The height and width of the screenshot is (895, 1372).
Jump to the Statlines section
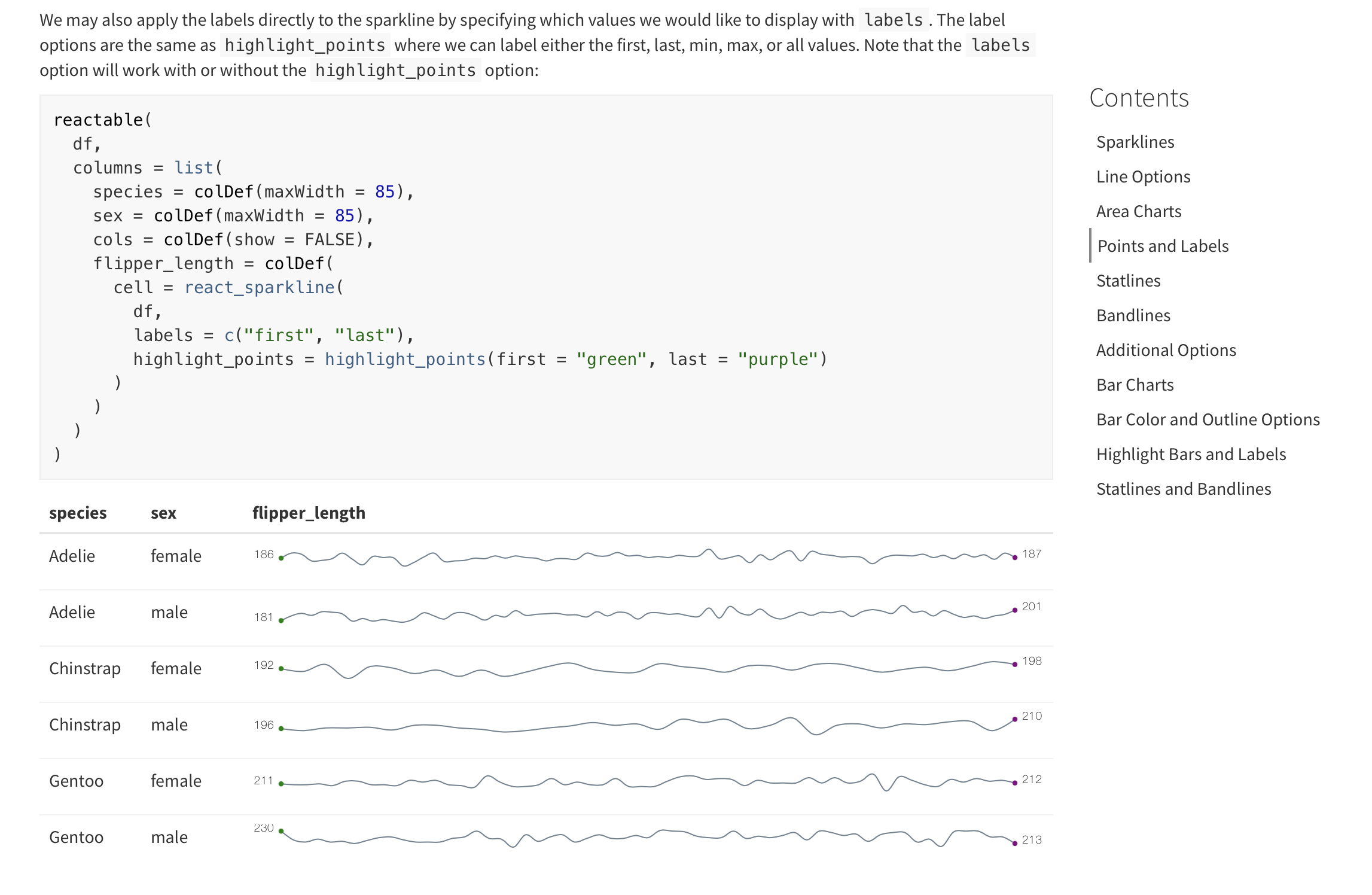[1128, 280]
